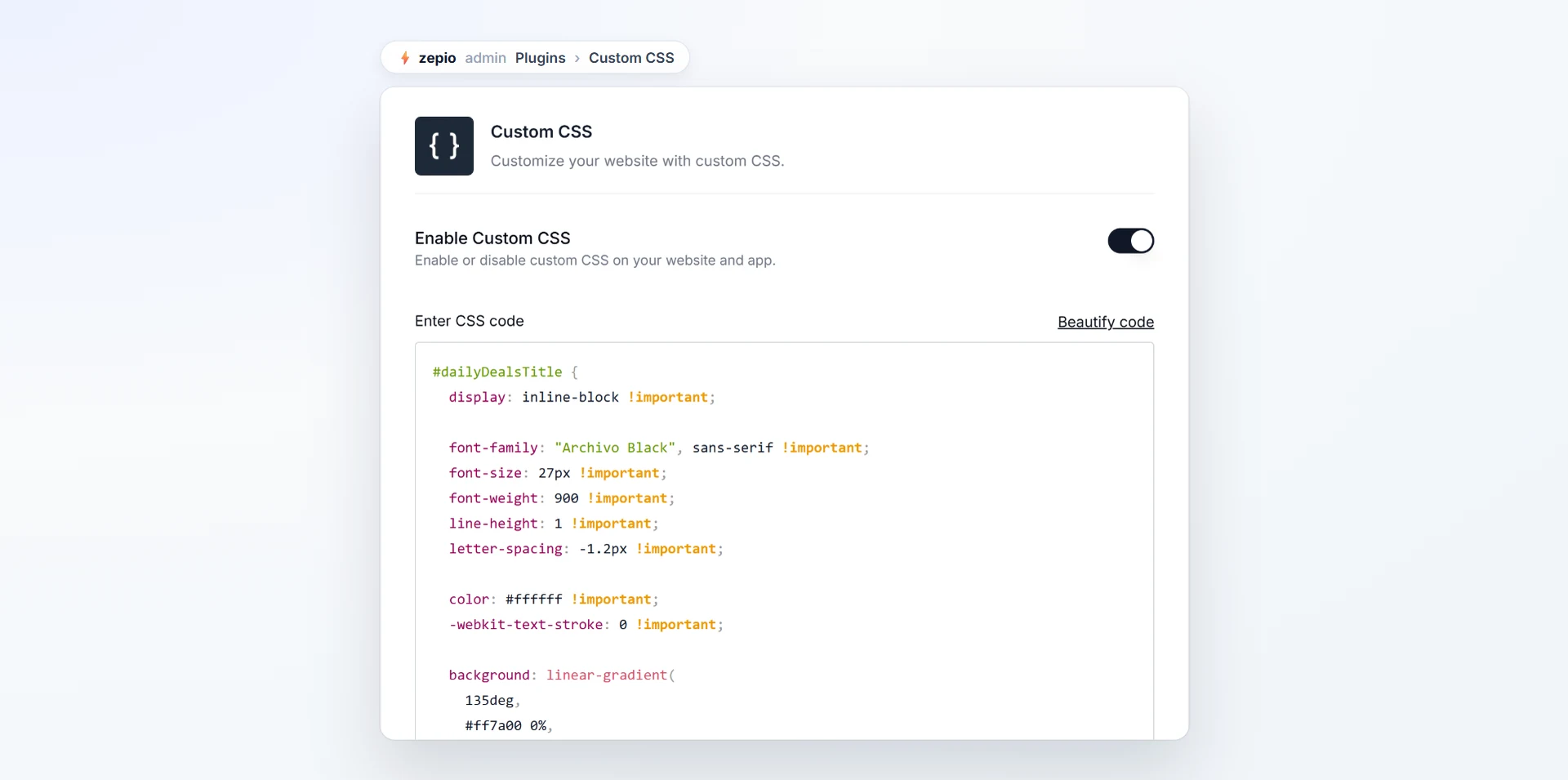Viewport: 1568px width, 780px height.
Task: Open Plugins in the breadcrumb
Action: [540, 58]
